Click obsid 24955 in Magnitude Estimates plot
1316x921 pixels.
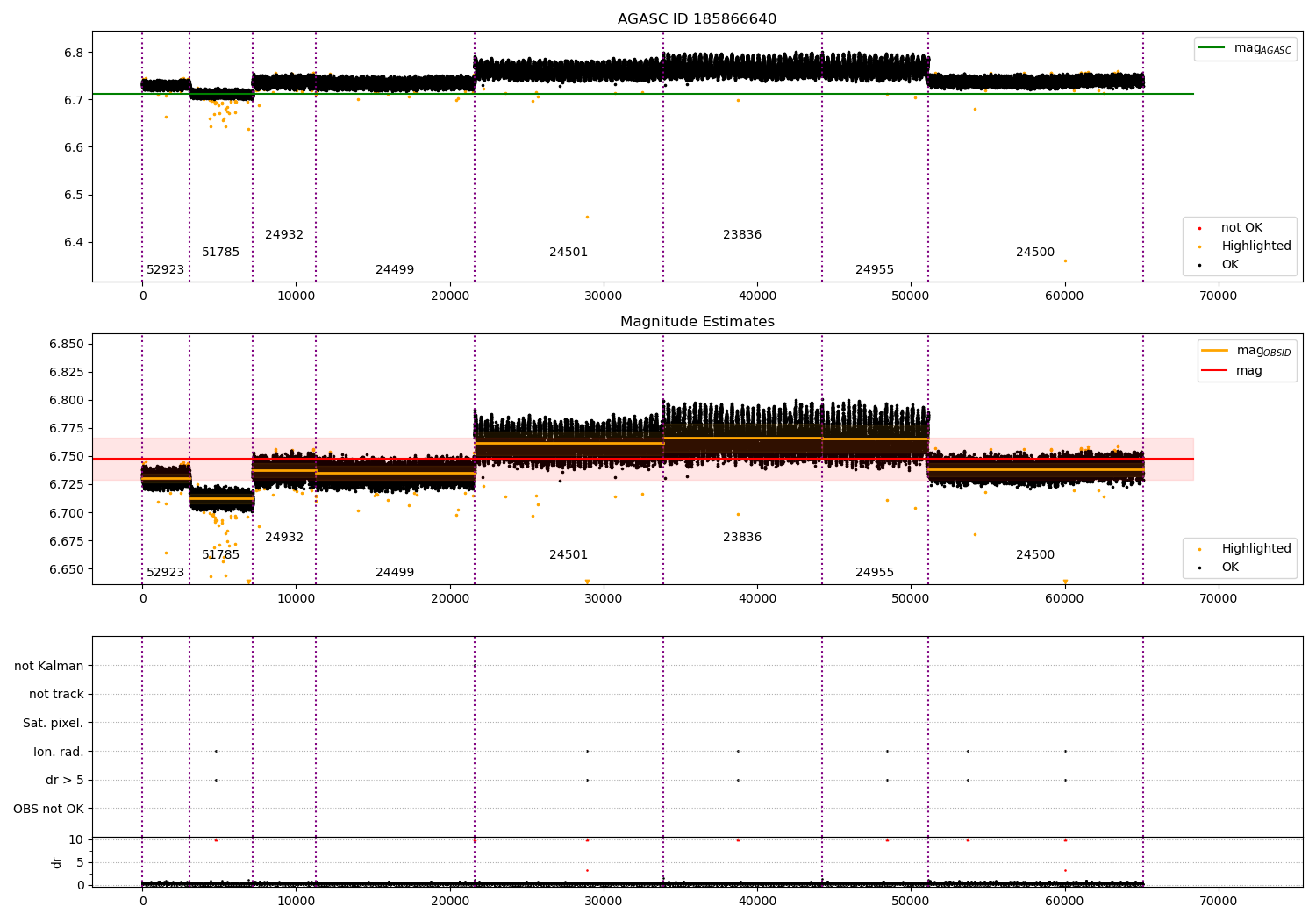coord(875,572)
